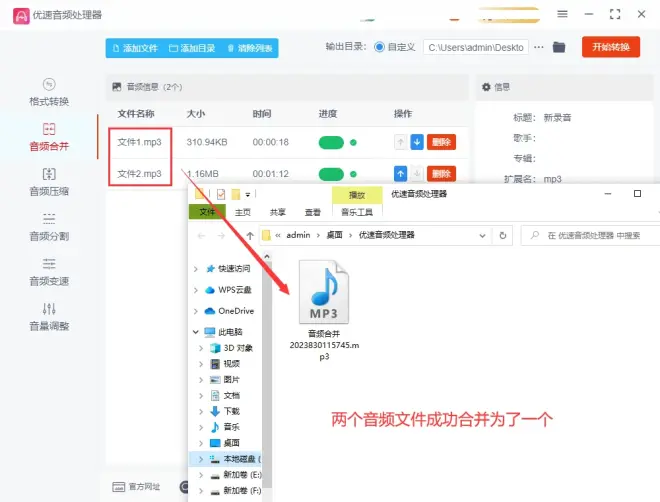This screenshot has width=660, height=502.
Task: Go forward in the Explorer window
Action: pyautogui.click(x=221, y=236)
